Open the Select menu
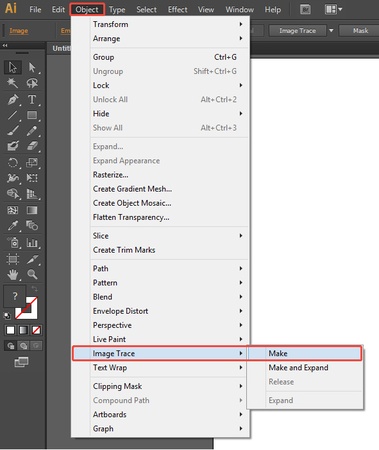The height and width of the screenshot is (450, 379). pos(146,10)
